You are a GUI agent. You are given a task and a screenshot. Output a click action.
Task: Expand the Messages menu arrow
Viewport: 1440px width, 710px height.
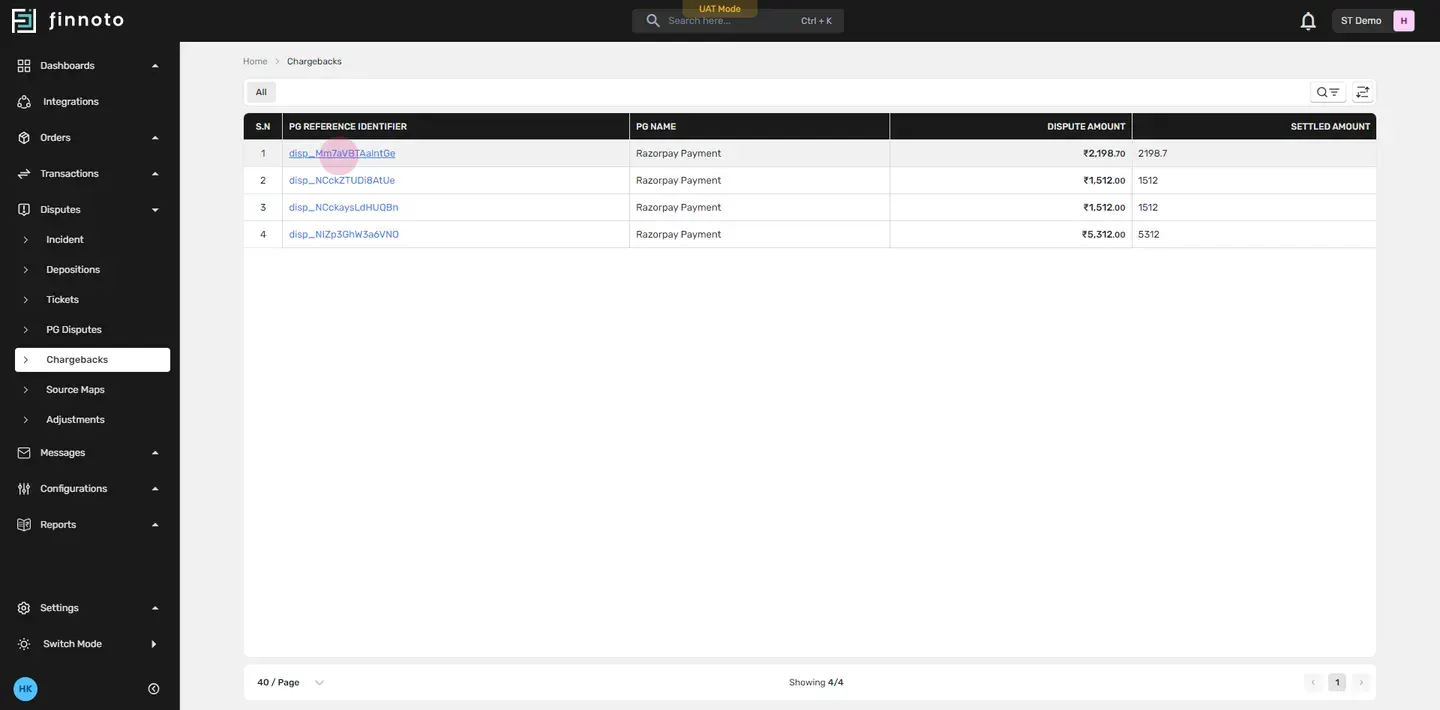click(155, 453)
